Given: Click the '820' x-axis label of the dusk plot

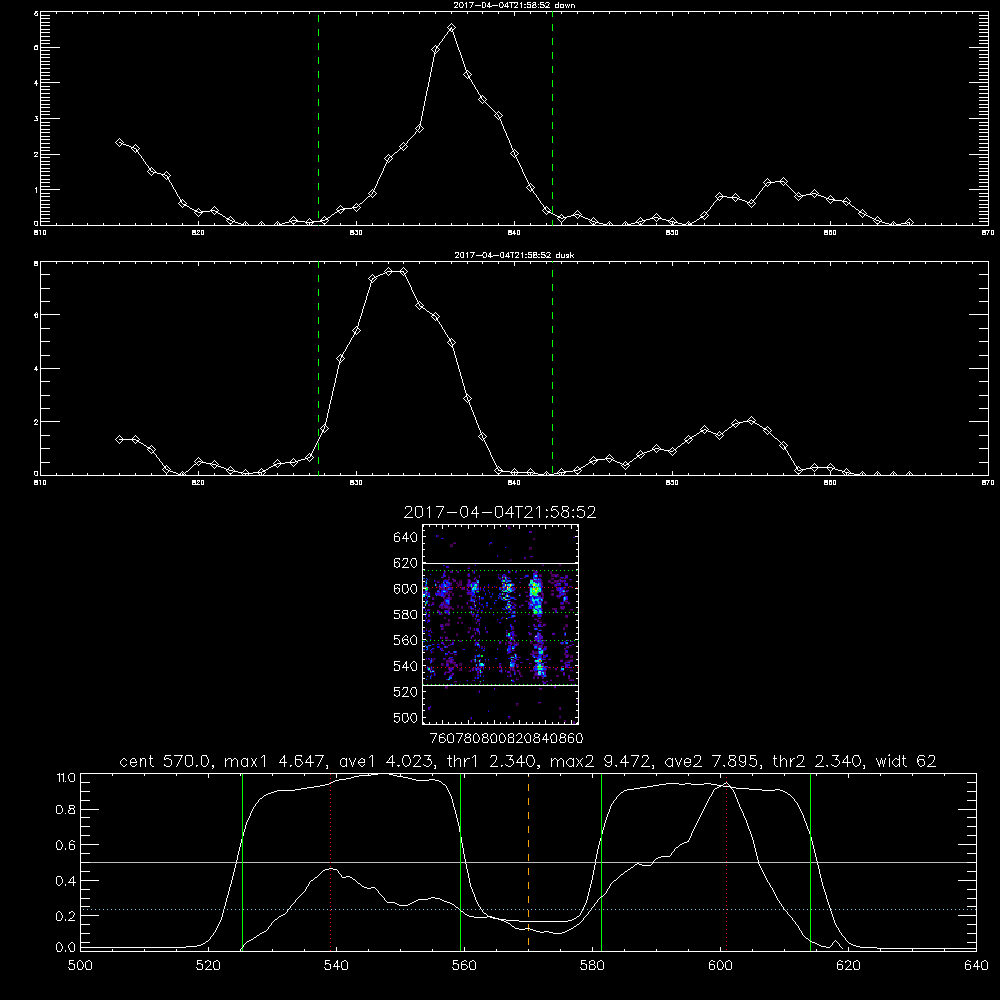Looking at the screenshot, I should pos(198,483).
